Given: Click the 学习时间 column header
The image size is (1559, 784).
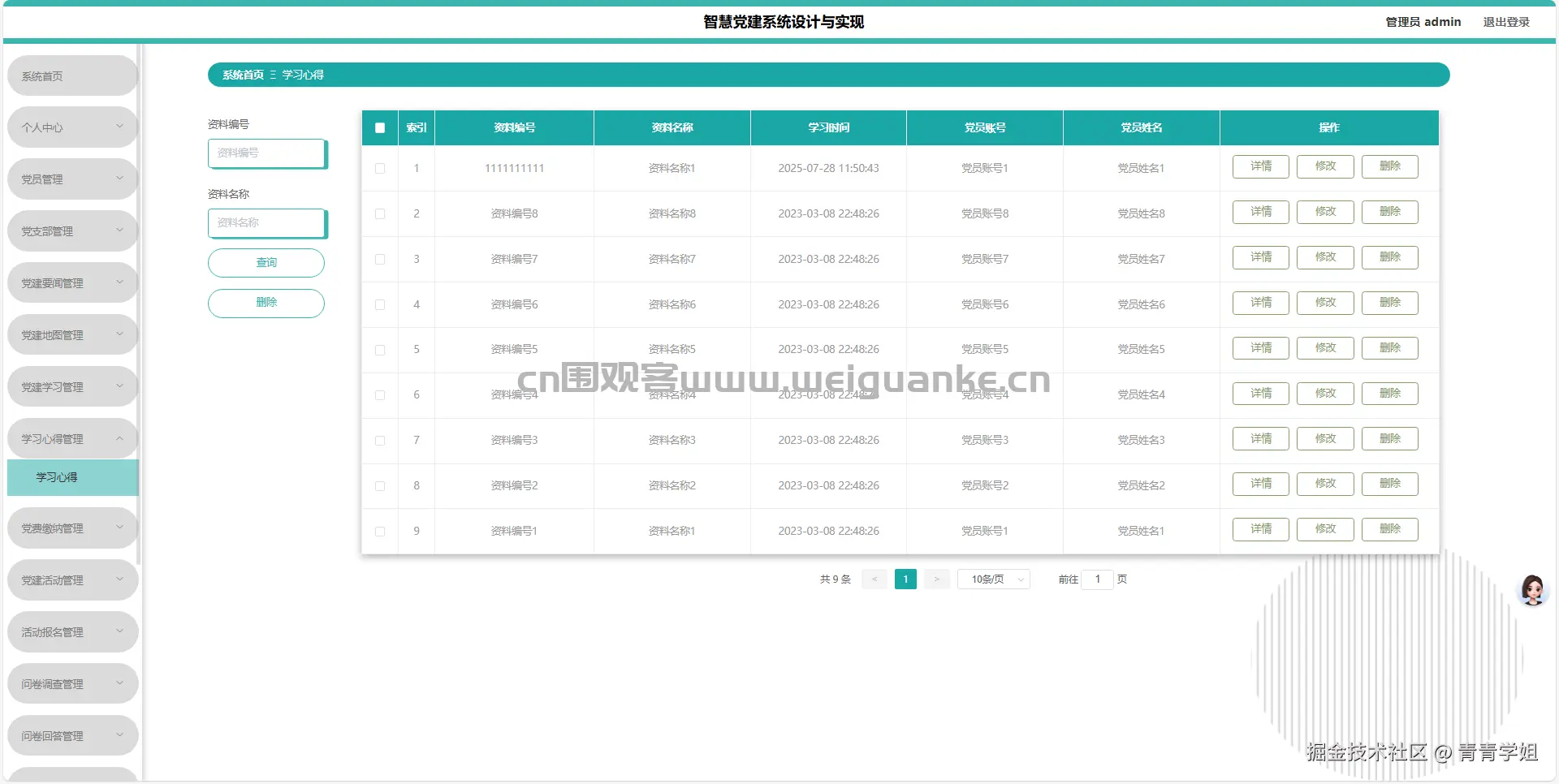Looking at the screenshot, I should click(x=828, y=127).
